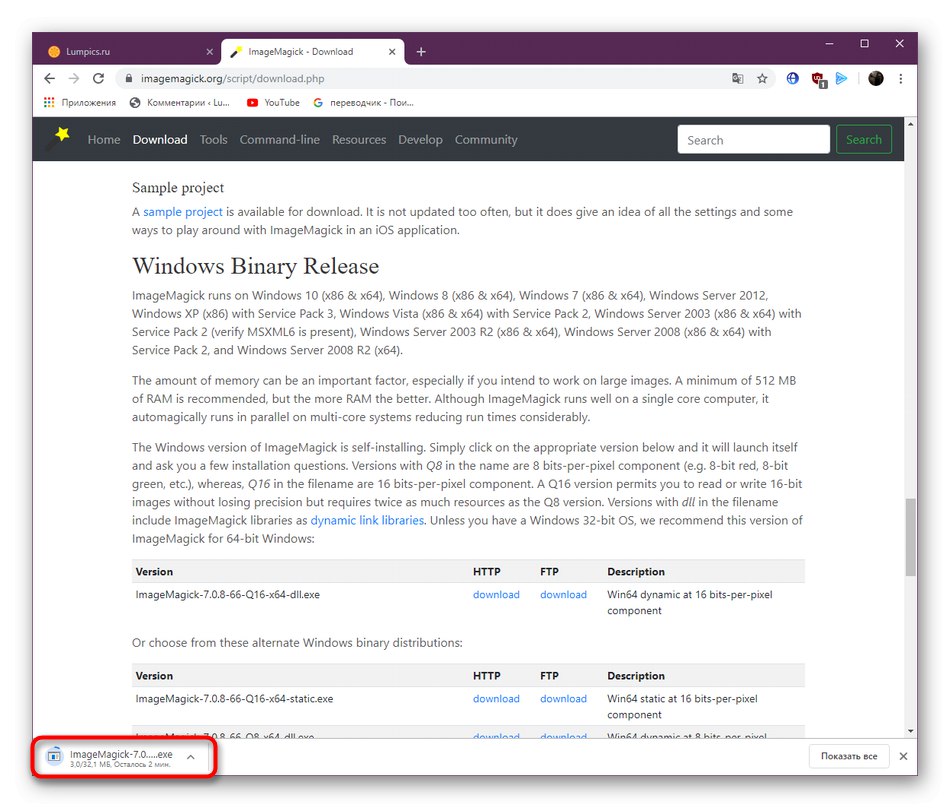Open the Tools nav item
This screenshot has width=950, height=808.
point(213,139)
